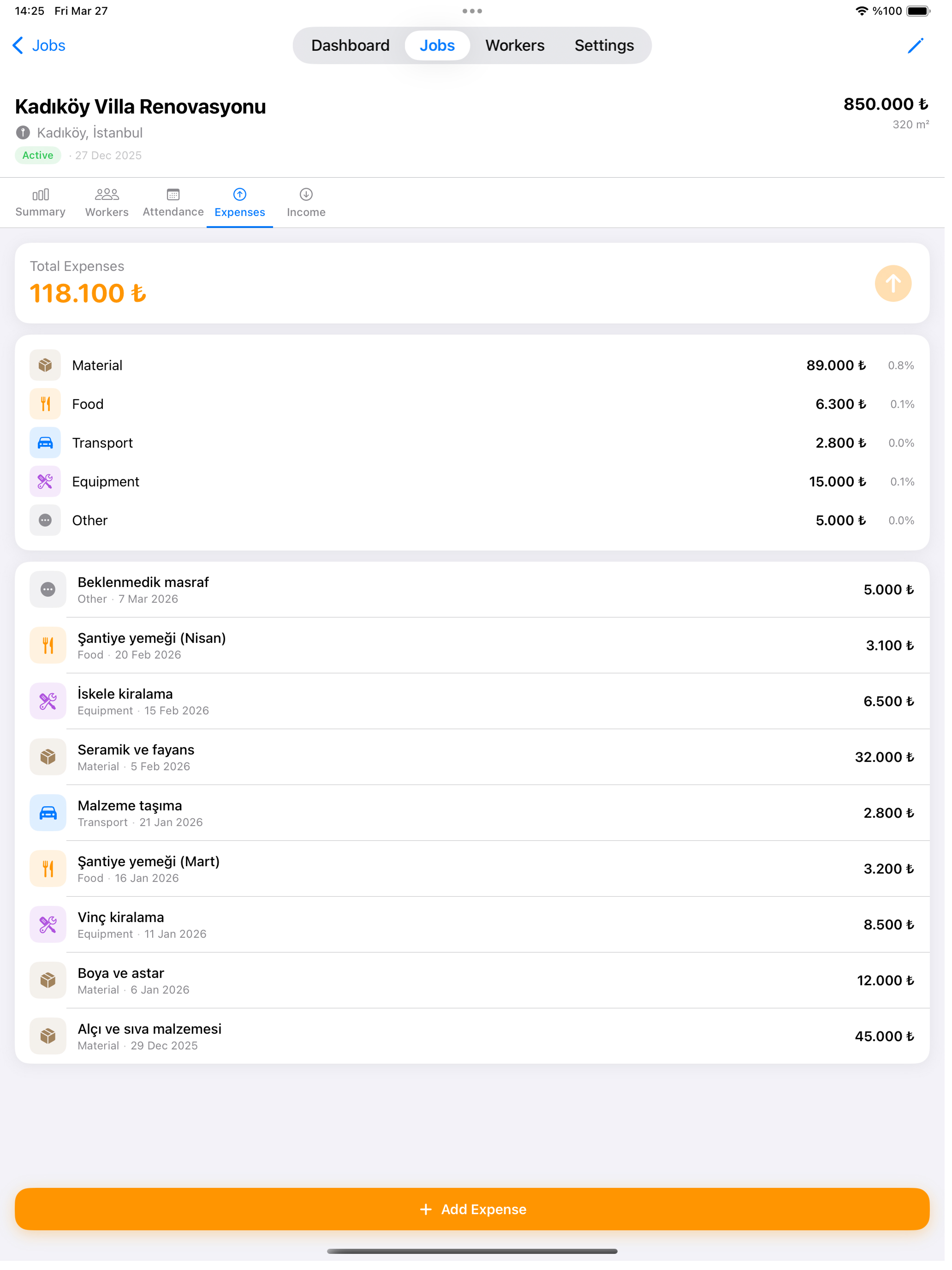Open the Summary tab

tap(40, 203)
